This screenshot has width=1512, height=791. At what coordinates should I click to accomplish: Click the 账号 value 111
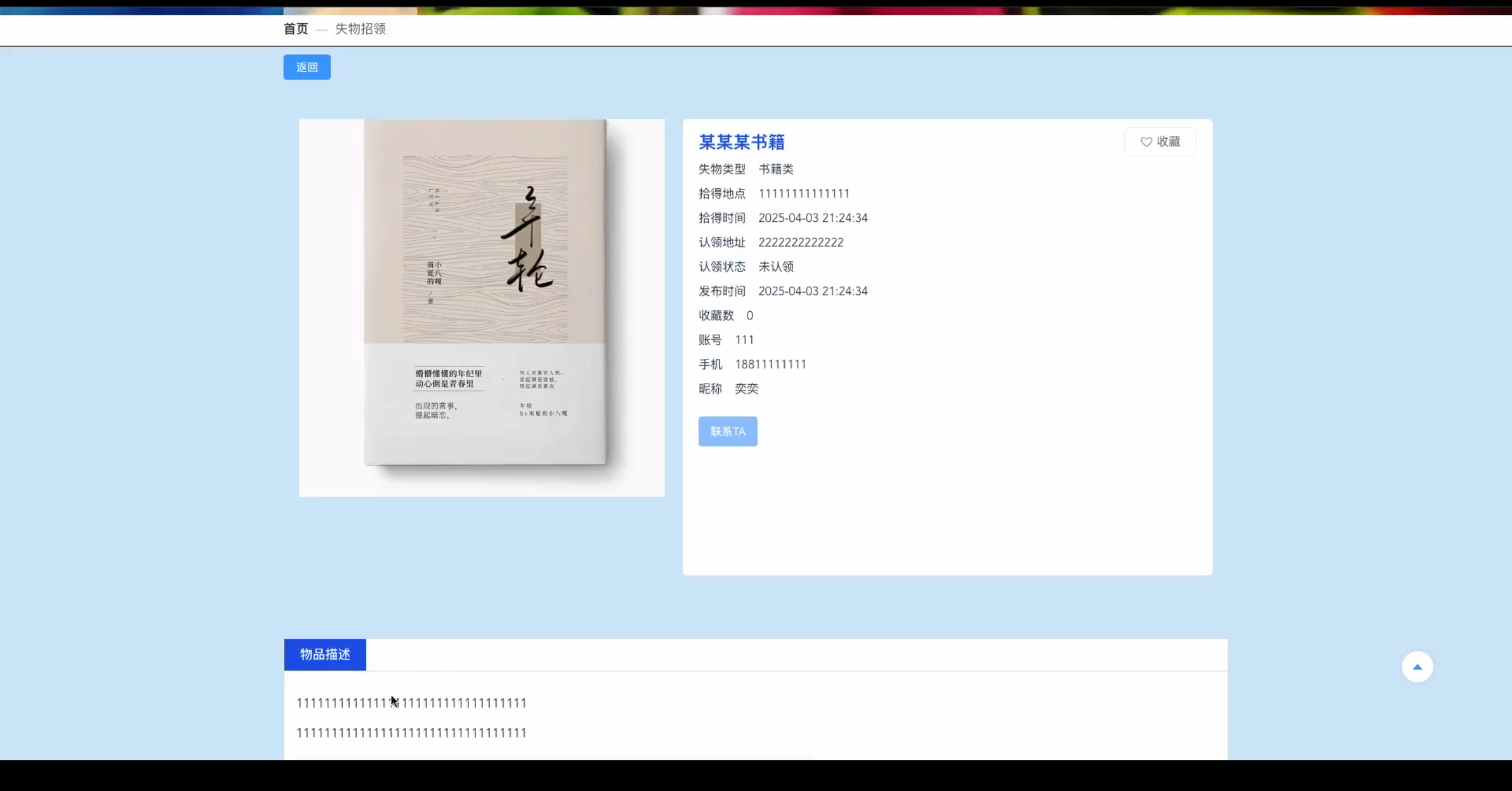(x=744, y=340)
